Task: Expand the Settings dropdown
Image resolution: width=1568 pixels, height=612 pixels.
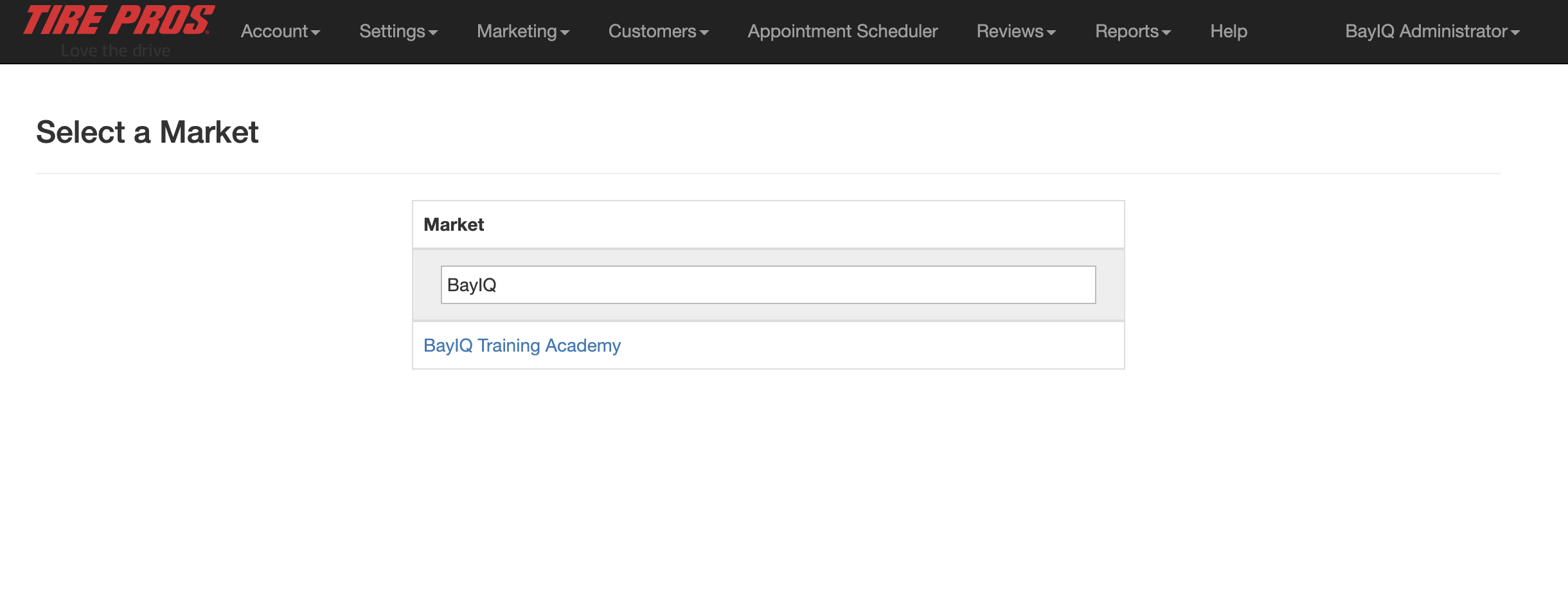Action: pyautogui.click(x=398, y=31)
